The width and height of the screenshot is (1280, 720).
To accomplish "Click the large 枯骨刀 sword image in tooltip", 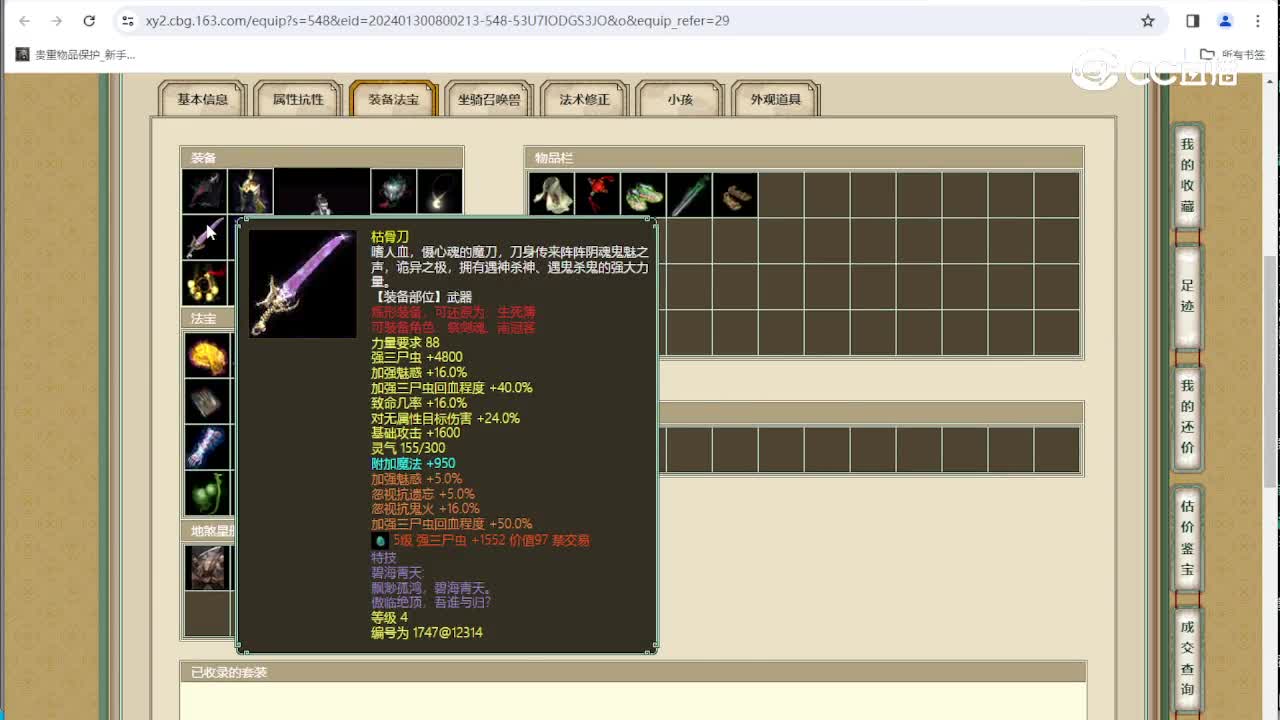I will pos(302,284).
